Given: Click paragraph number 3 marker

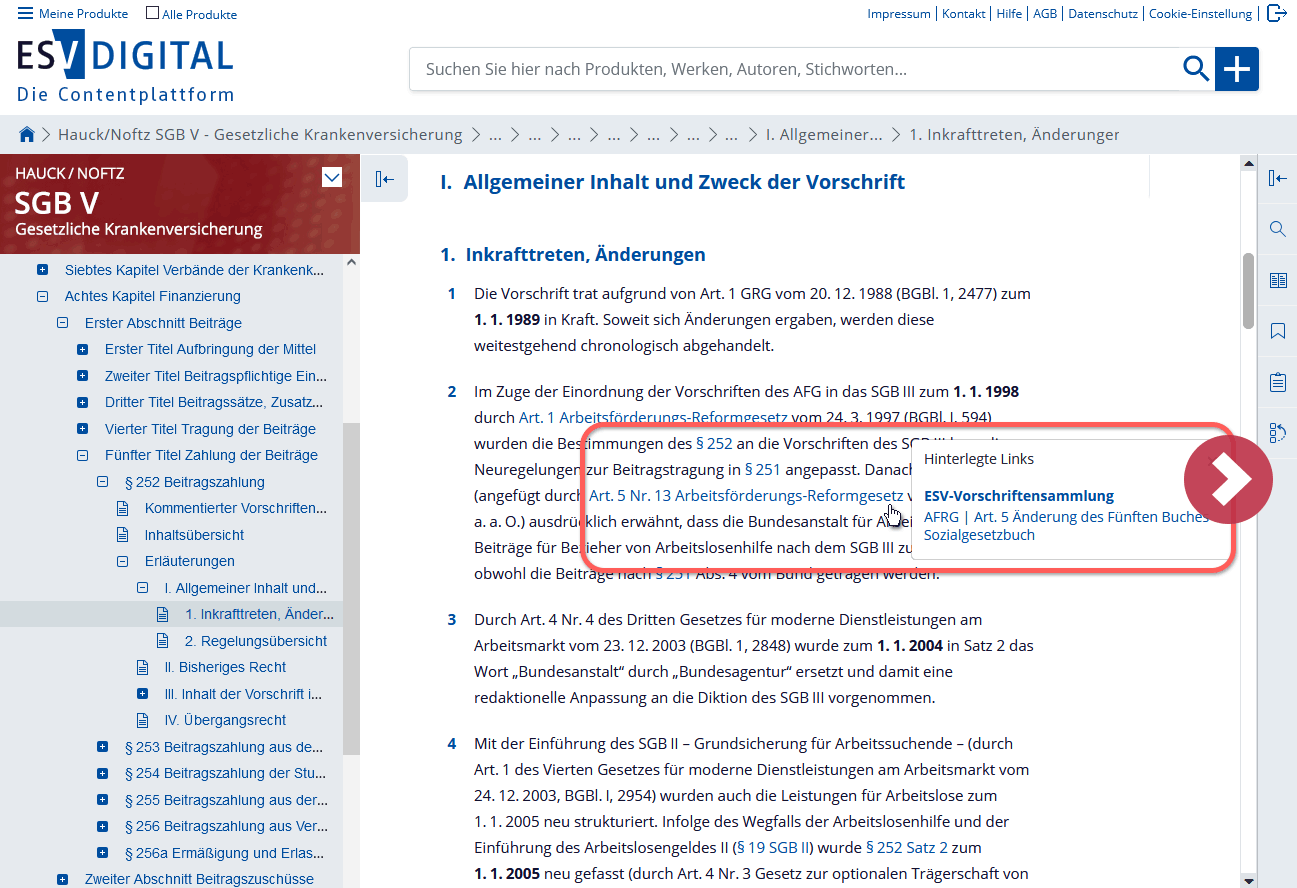Looking at the screenshot, I should click(x=452, y=620).
